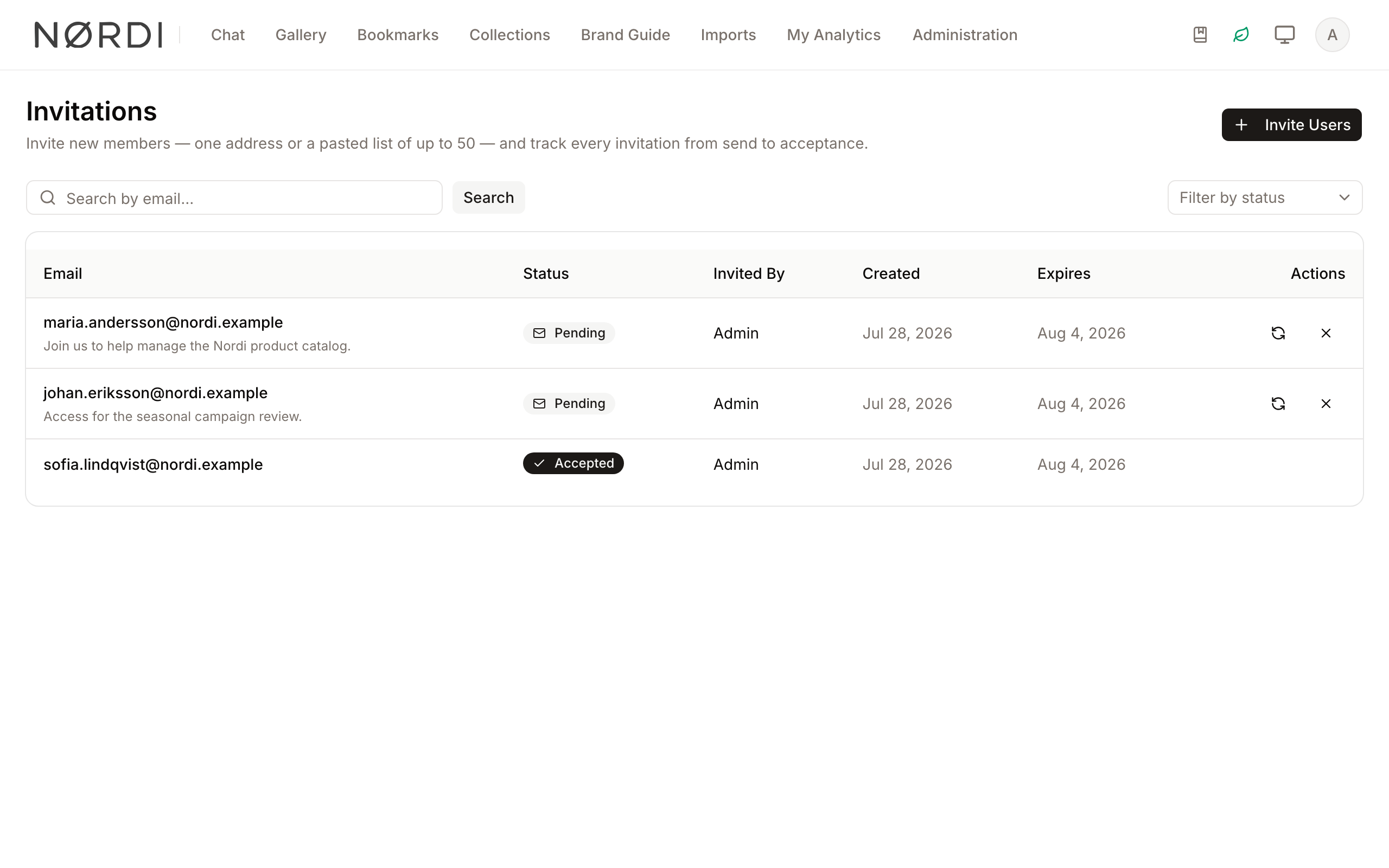Open the user avatar labeled A
This screenshot has height=868, width=1389.
coord(1332,35)
